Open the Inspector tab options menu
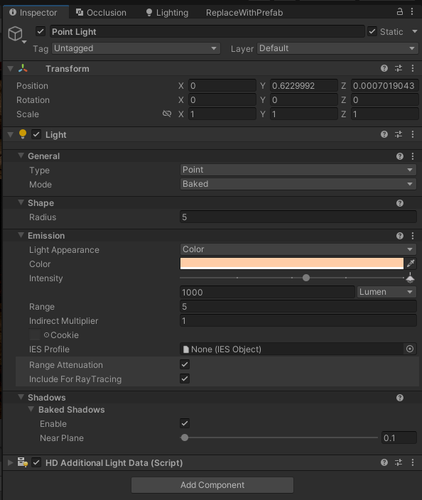This screenshot has height=500, width=422. pyautogui.click(x=412, y=12)
